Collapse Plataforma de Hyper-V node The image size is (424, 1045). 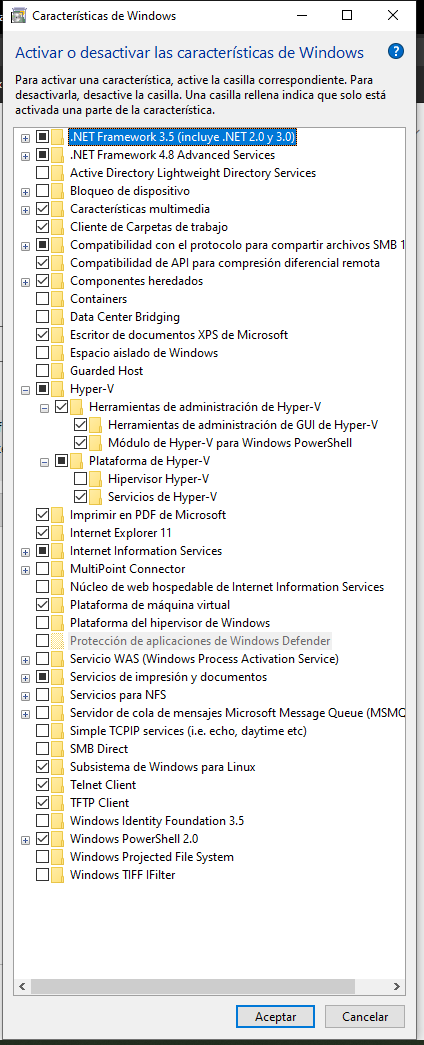click(45, 462)
